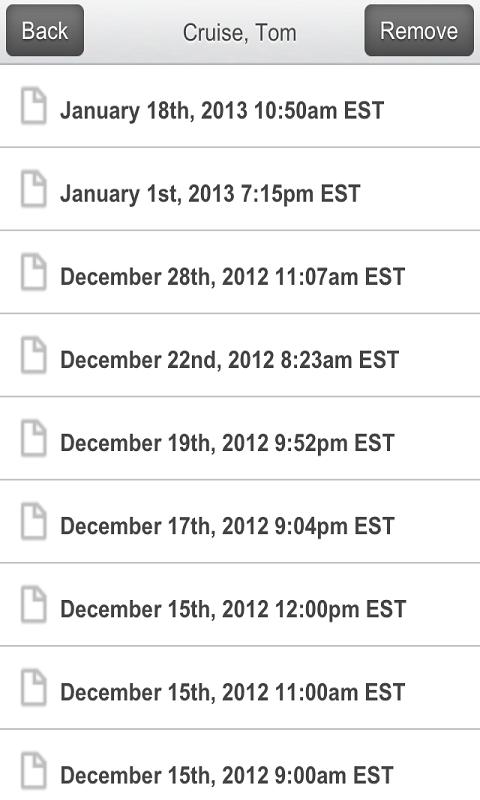Select the December 15th, 2012 12:00pm record
Screen dimensions: 480x800
point(240,605)
